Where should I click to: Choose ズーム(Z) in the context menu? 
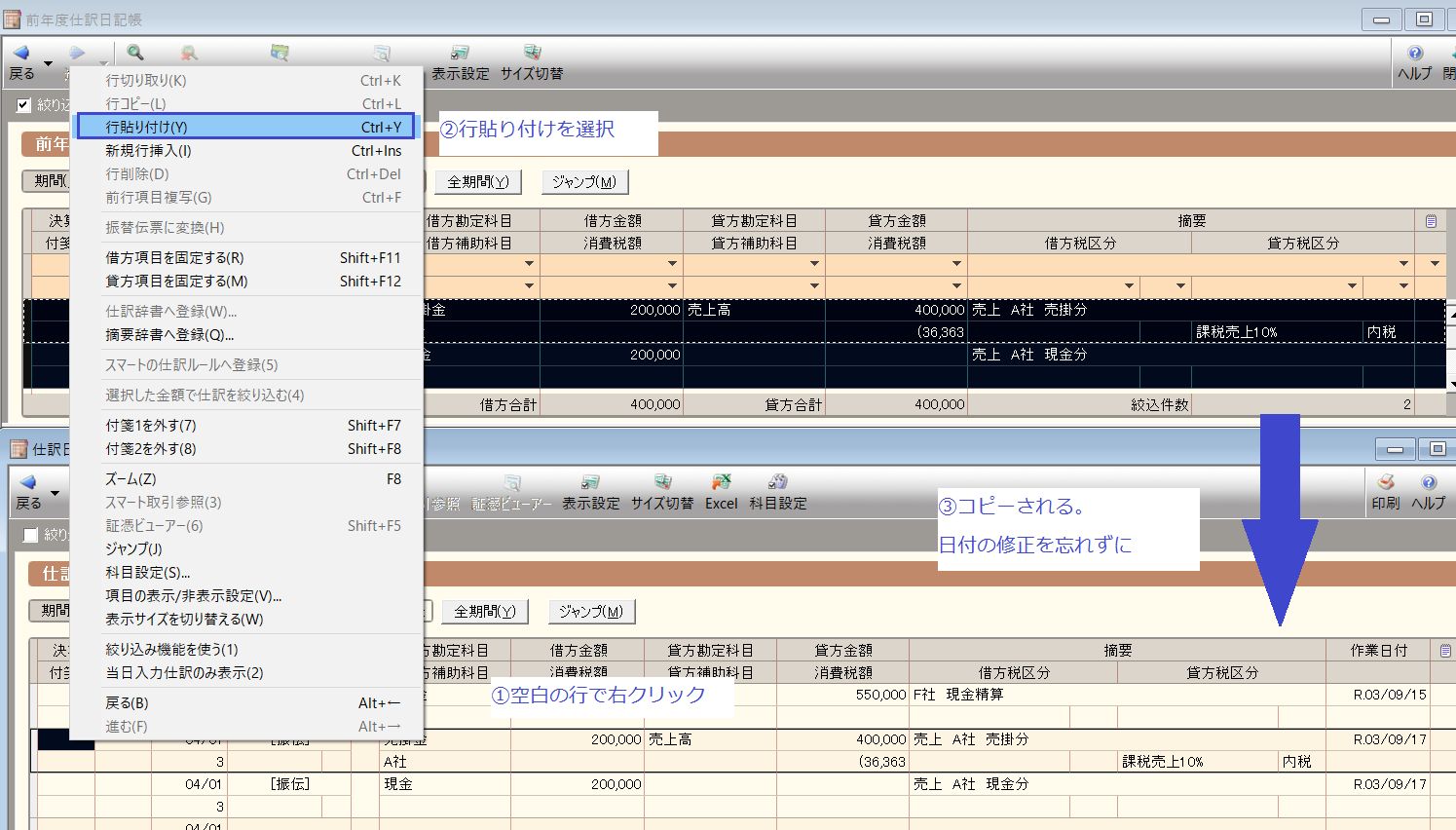coord(246,479)
